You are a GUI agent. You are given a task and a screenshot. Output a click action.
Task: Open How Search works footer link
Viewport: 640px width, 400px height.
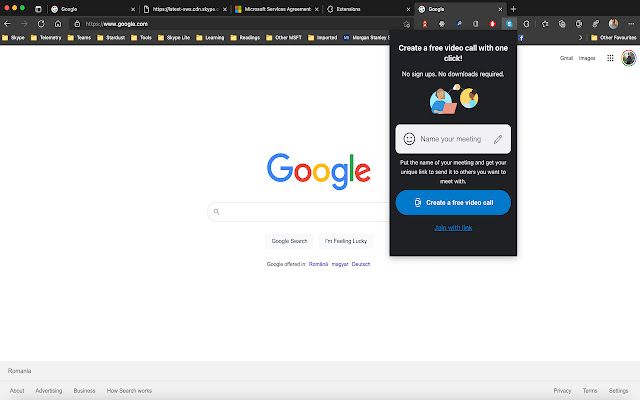point(129,391)
